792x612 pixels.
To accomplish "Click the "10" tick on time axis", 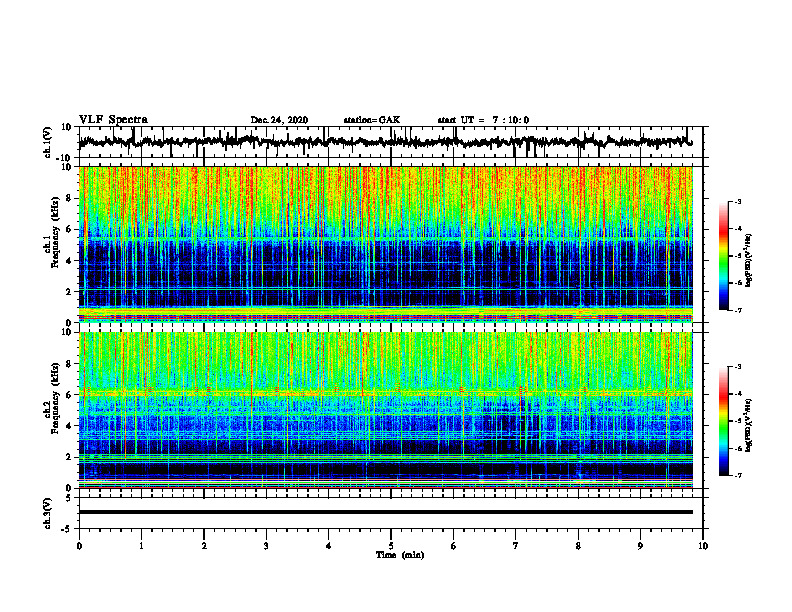I will click(703, 546).
